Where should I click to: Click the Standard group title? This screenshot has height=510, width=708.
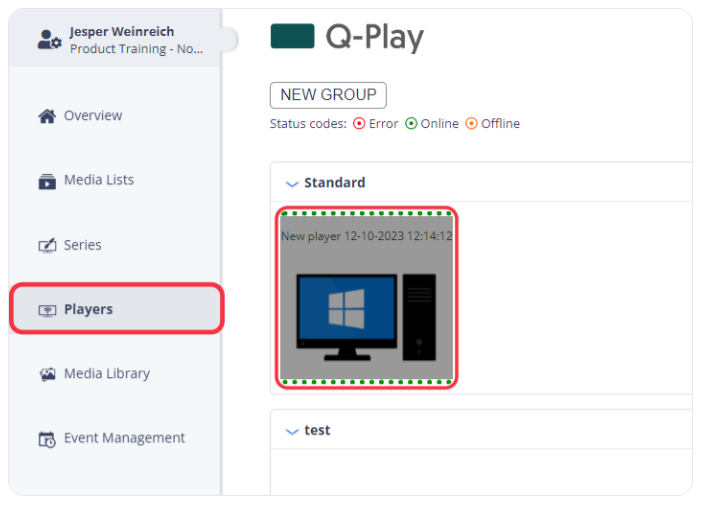pos(335,182)
